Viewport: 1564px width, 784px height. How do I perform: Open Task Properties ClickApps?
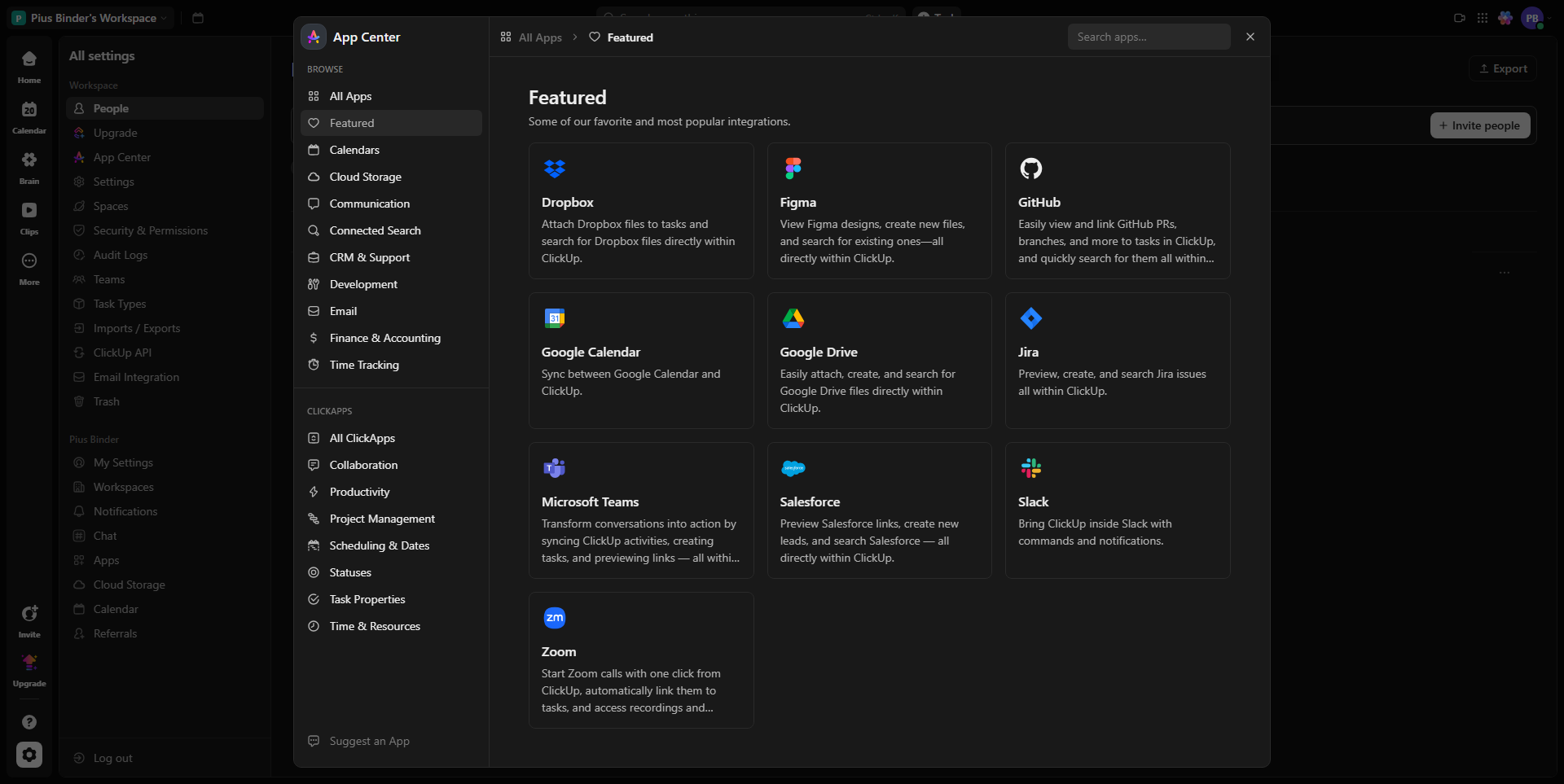pyautogui.click(x=391, y=599)
